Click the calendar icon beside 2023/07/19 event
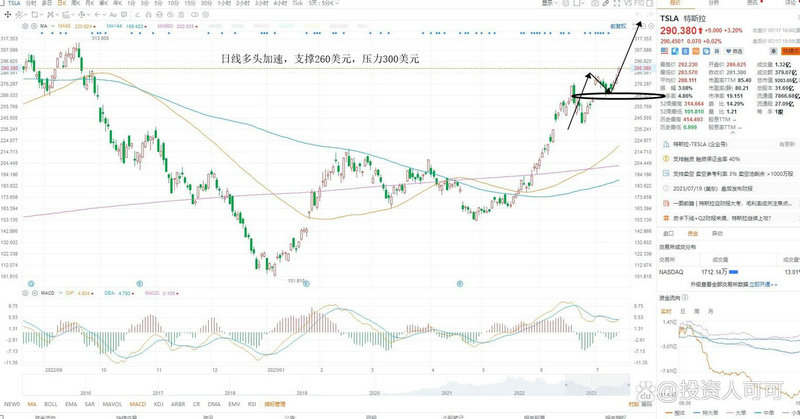This screenshot has width=800, height=419. [x=664, y=187]
